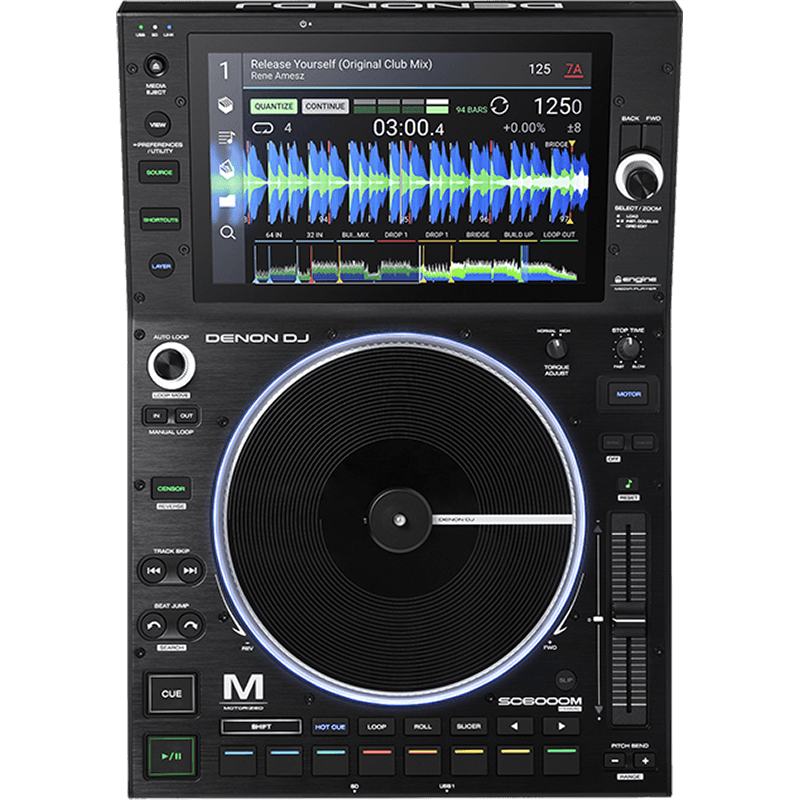Viewport: 800px width, 800px height.
Task: Tap the deck number 1 on screen
Action: pos(224,70)
